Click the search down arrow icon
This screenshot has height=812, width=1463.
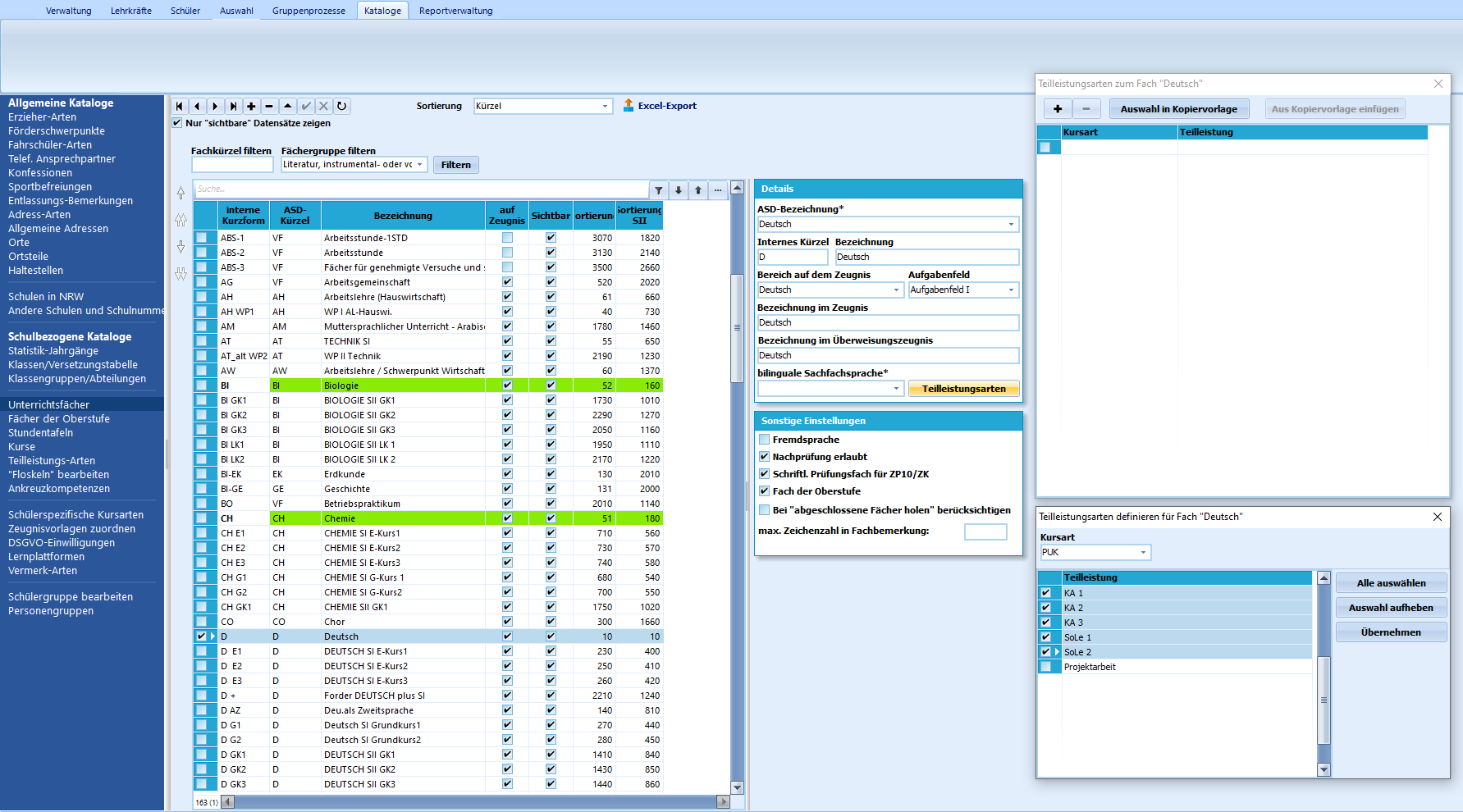coord(679,189)
